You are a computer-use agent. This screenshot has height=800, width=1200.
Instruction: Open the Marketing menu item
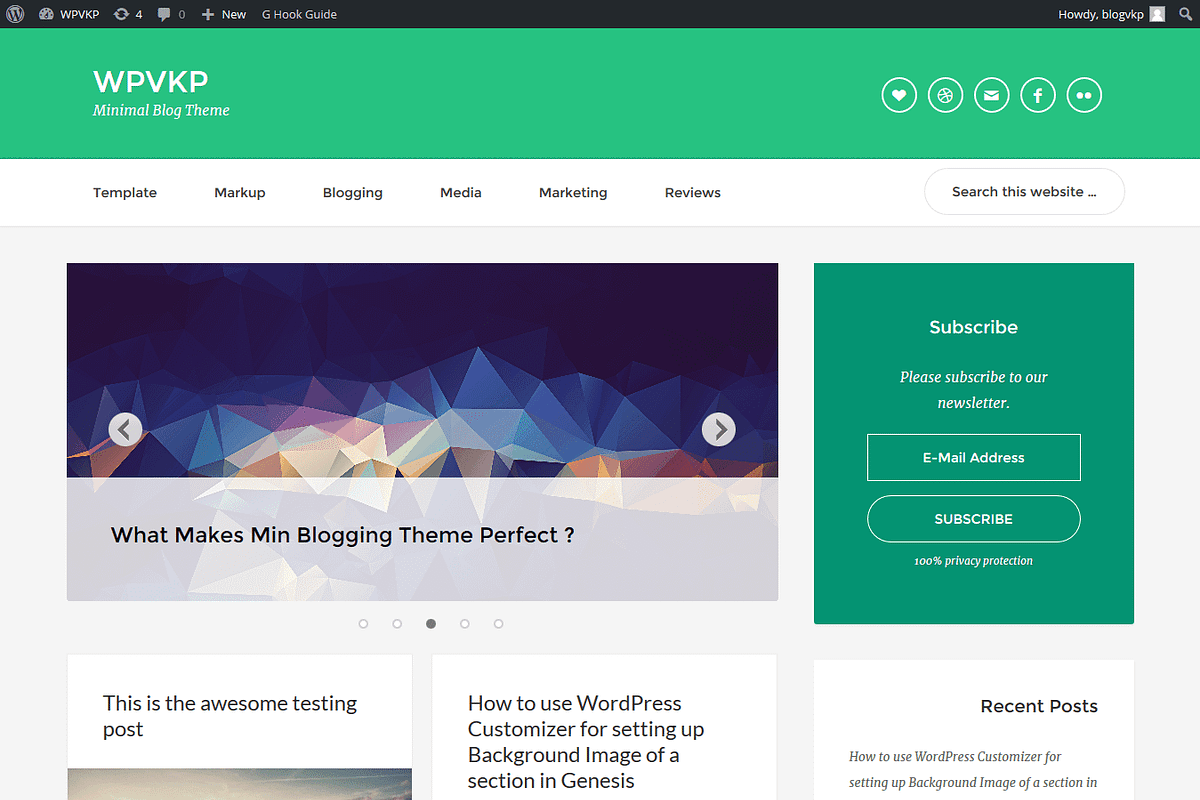click(573, 192)
